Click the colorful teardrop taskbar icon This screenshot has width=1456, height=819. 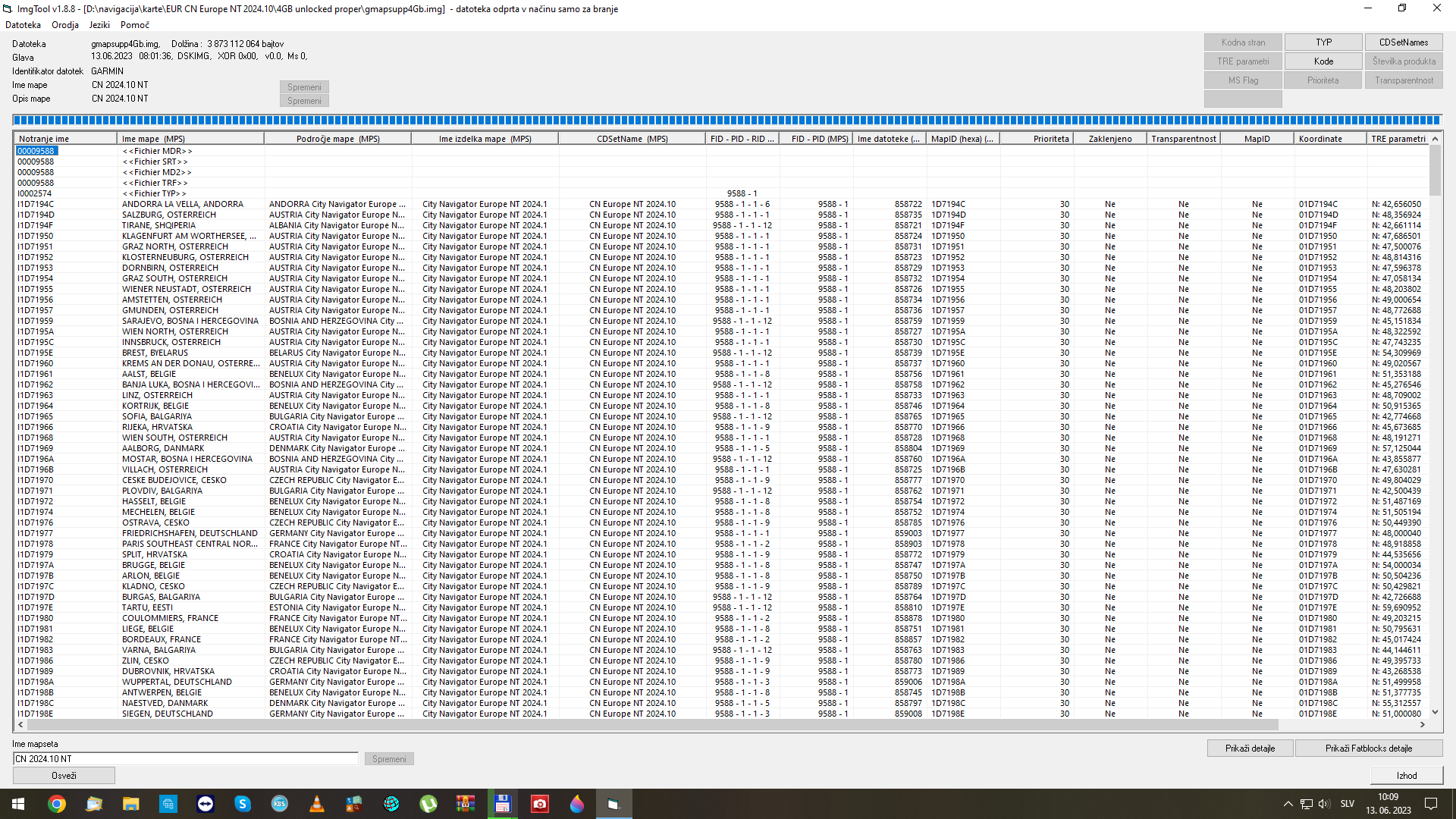pos(577,804)
